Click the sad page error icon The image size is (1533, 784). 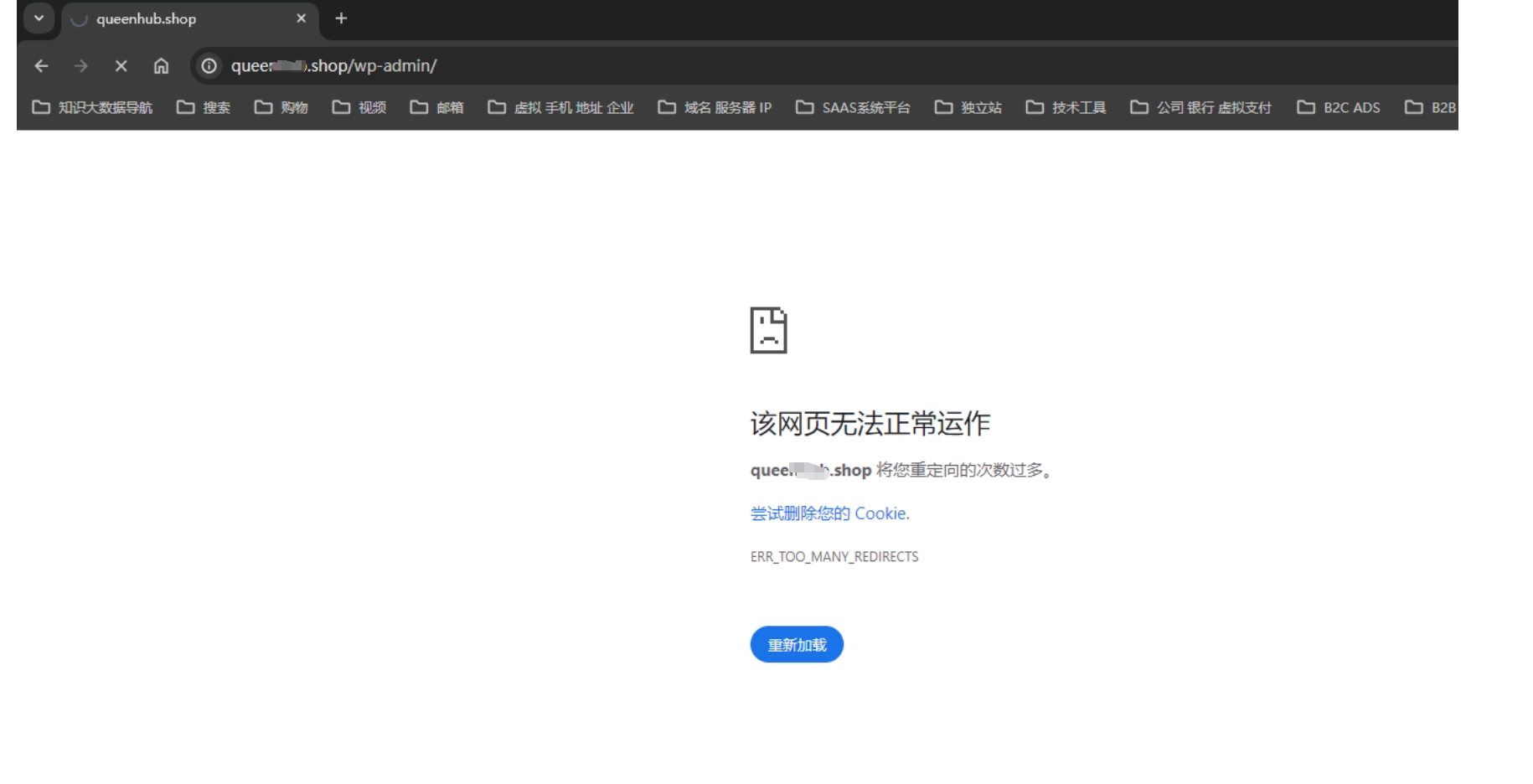click(x=768, y=330)
